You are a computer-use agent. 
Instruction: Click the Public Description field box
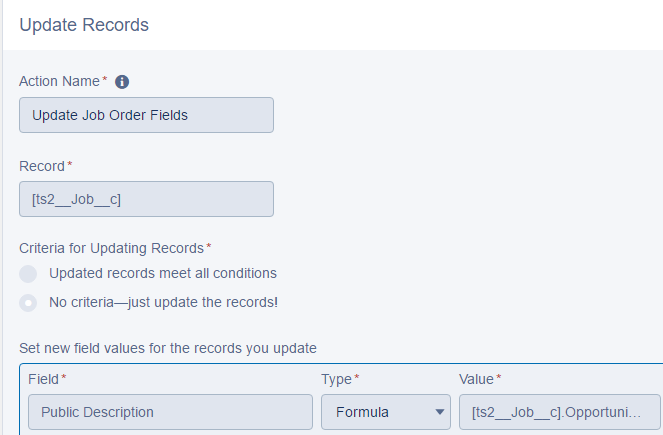point(170,412)
